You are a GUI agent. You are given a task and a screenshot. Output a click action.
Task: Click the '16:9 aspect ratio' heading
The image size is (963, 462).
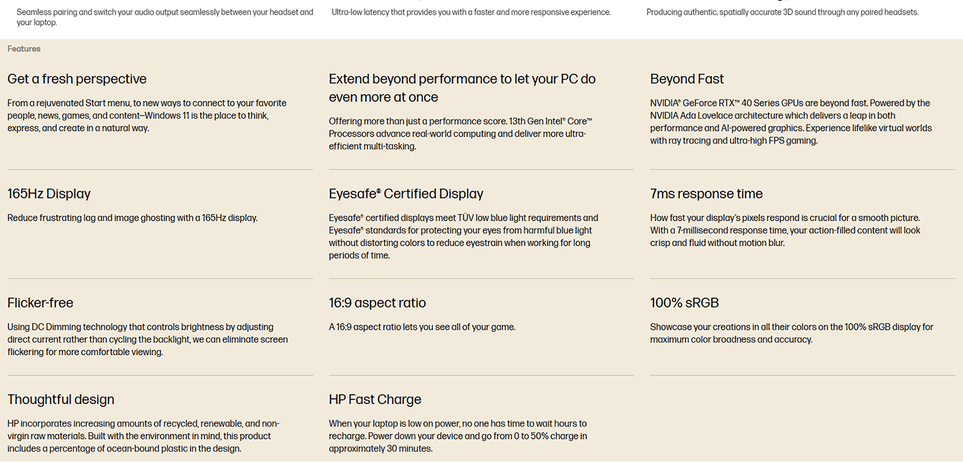tap(377, 303)
